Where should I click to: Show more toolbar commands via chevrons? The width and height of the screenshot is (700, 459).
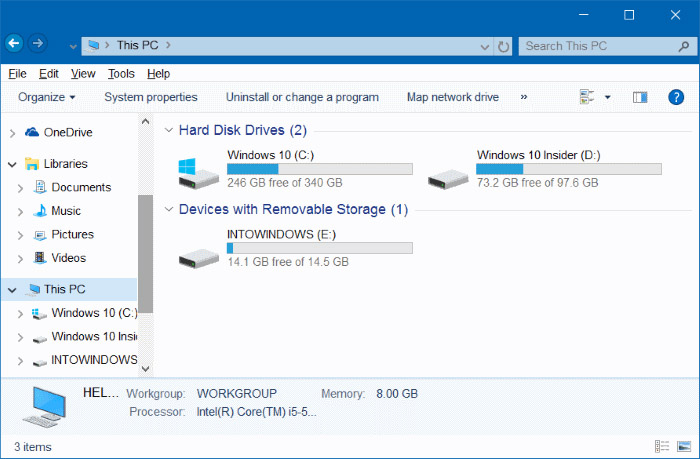pos(524,97)
